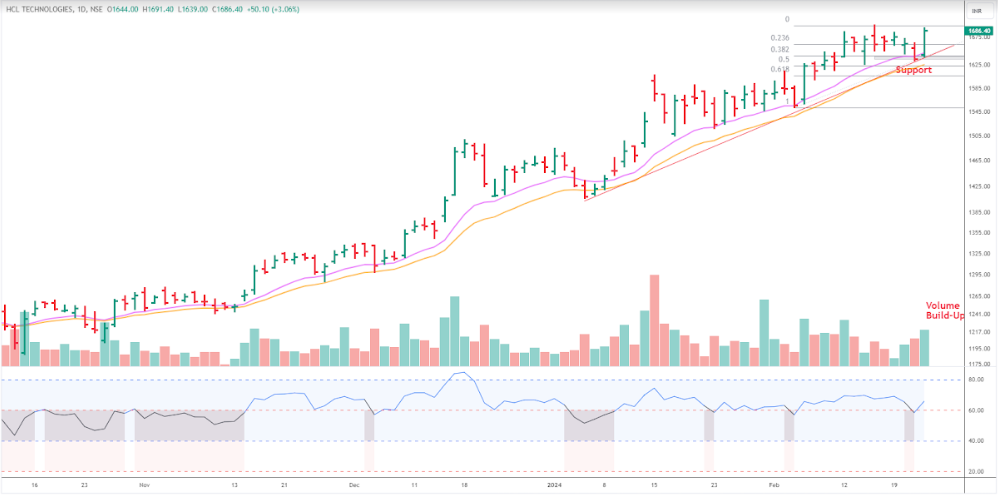Open the INR currency selector

973,8
